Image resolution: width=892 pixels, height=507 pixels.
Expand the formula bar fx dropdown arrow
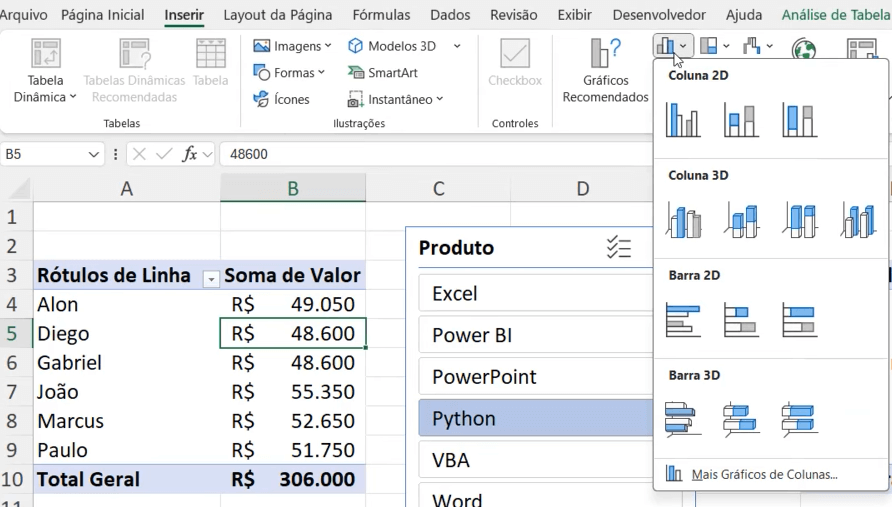208,154
